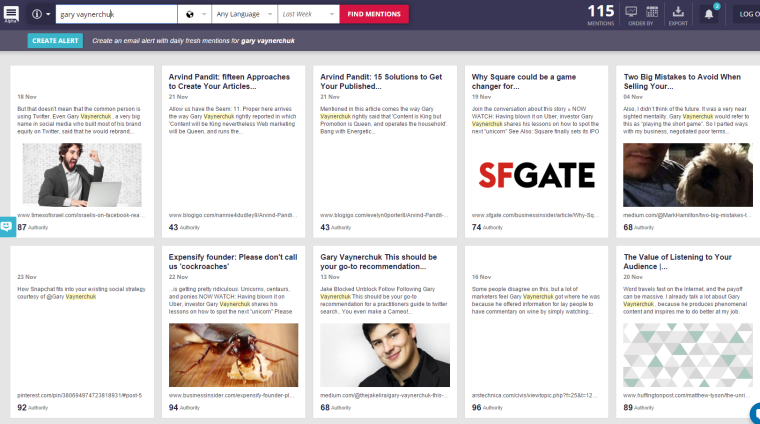Open 'Two Big Mistakes to Avoid' article title

point(682,81)
